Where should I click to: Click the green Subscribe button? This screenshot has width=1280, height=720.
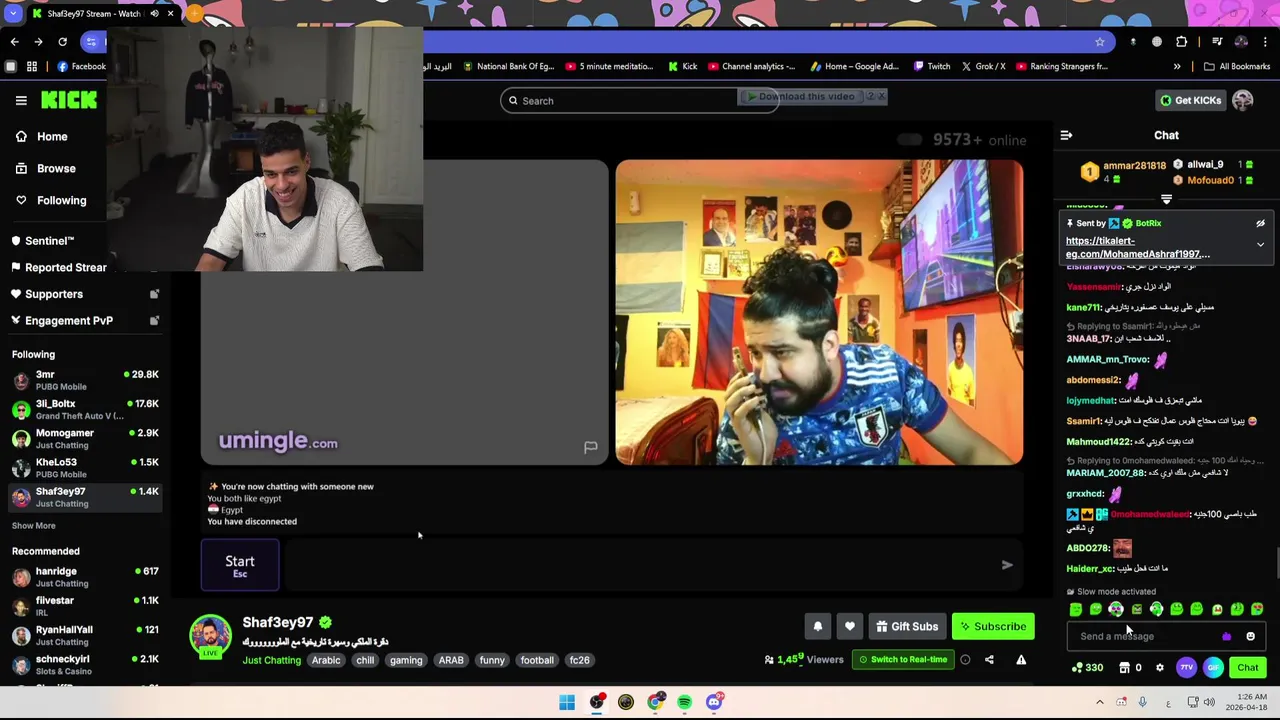click(993, 627)
